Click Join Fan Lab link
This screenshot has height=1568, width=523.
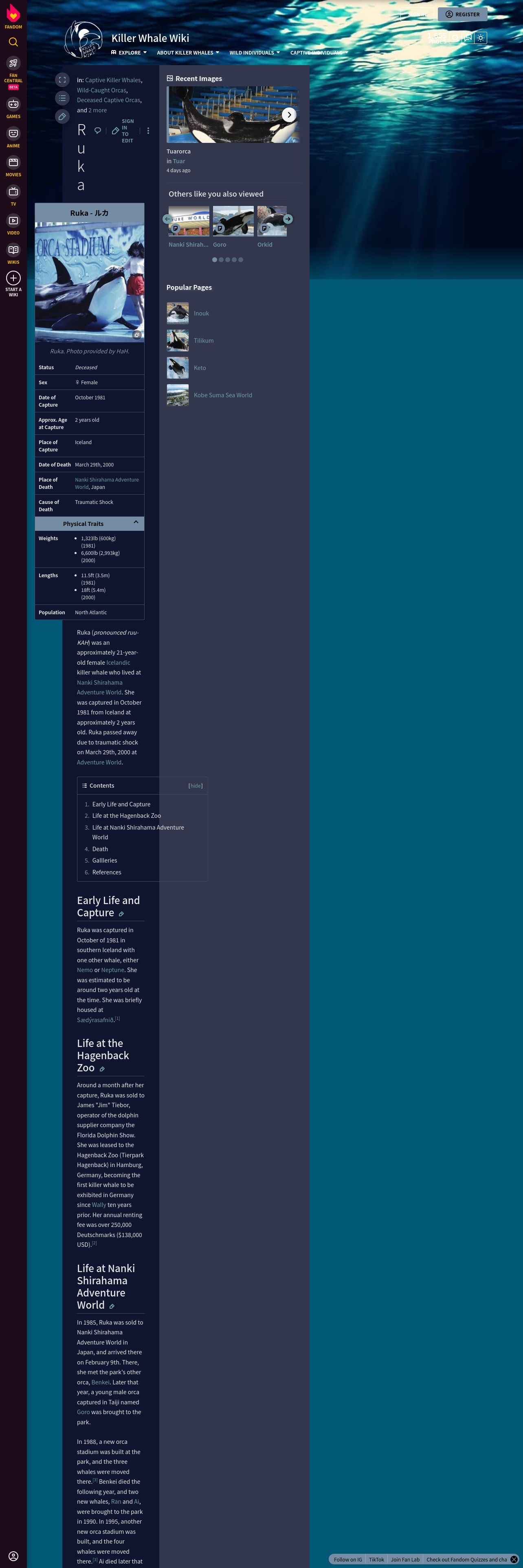tap(405, 1559)
